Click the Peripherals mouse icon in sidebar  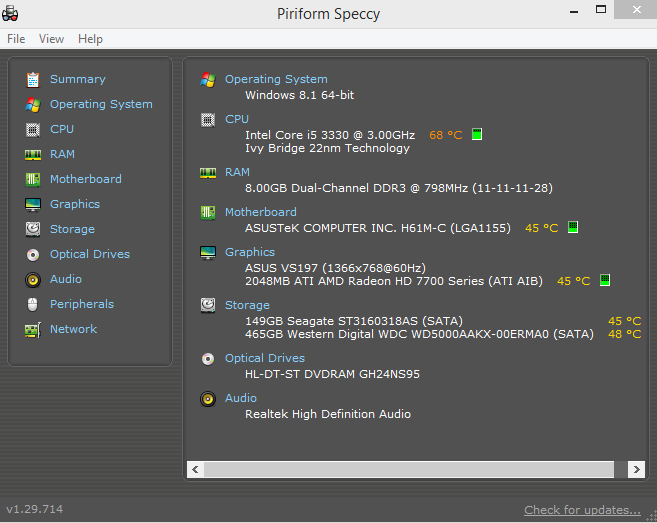tap(33, 305)
